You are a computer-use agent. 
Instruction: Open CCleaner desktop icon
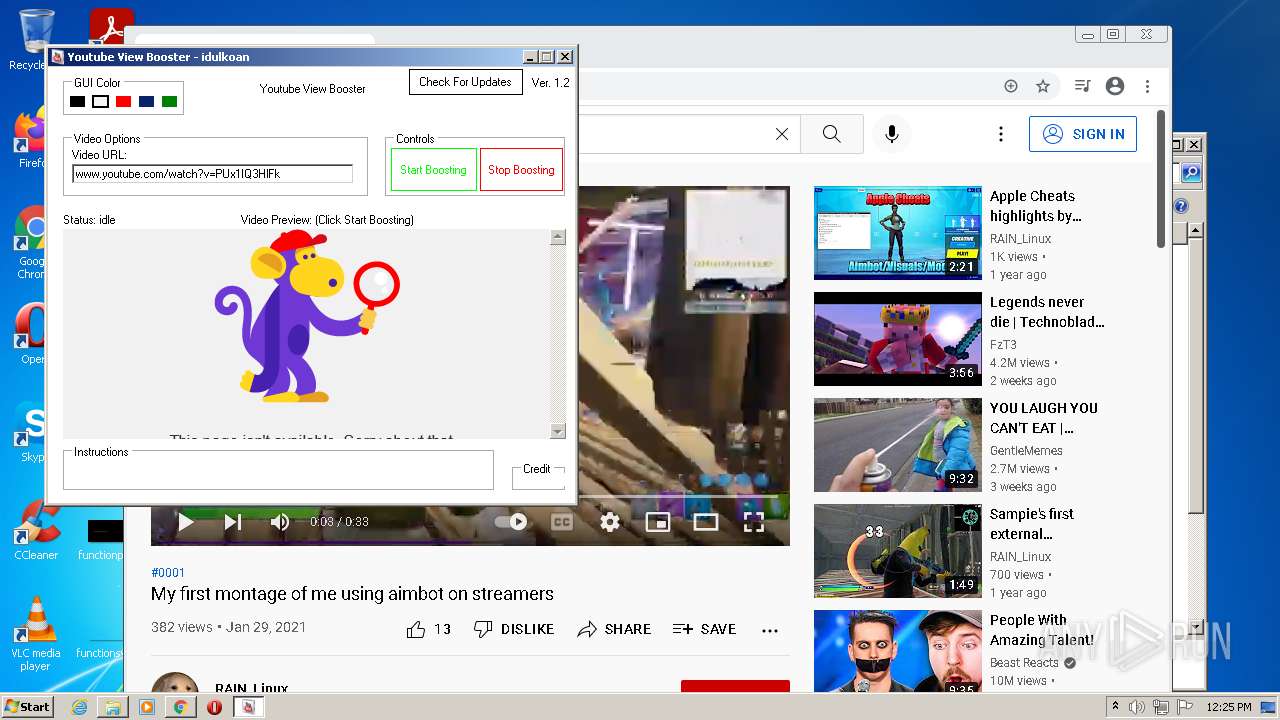coord(36,528)
